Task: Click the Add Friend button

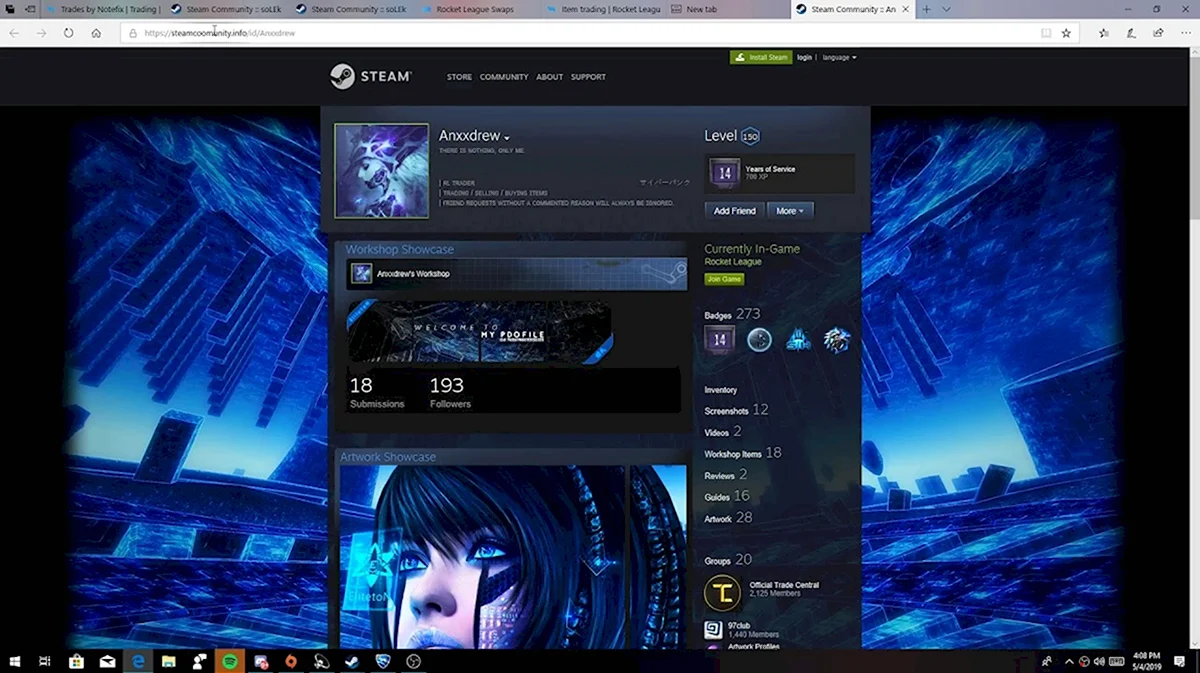Action: click(734, 211)
